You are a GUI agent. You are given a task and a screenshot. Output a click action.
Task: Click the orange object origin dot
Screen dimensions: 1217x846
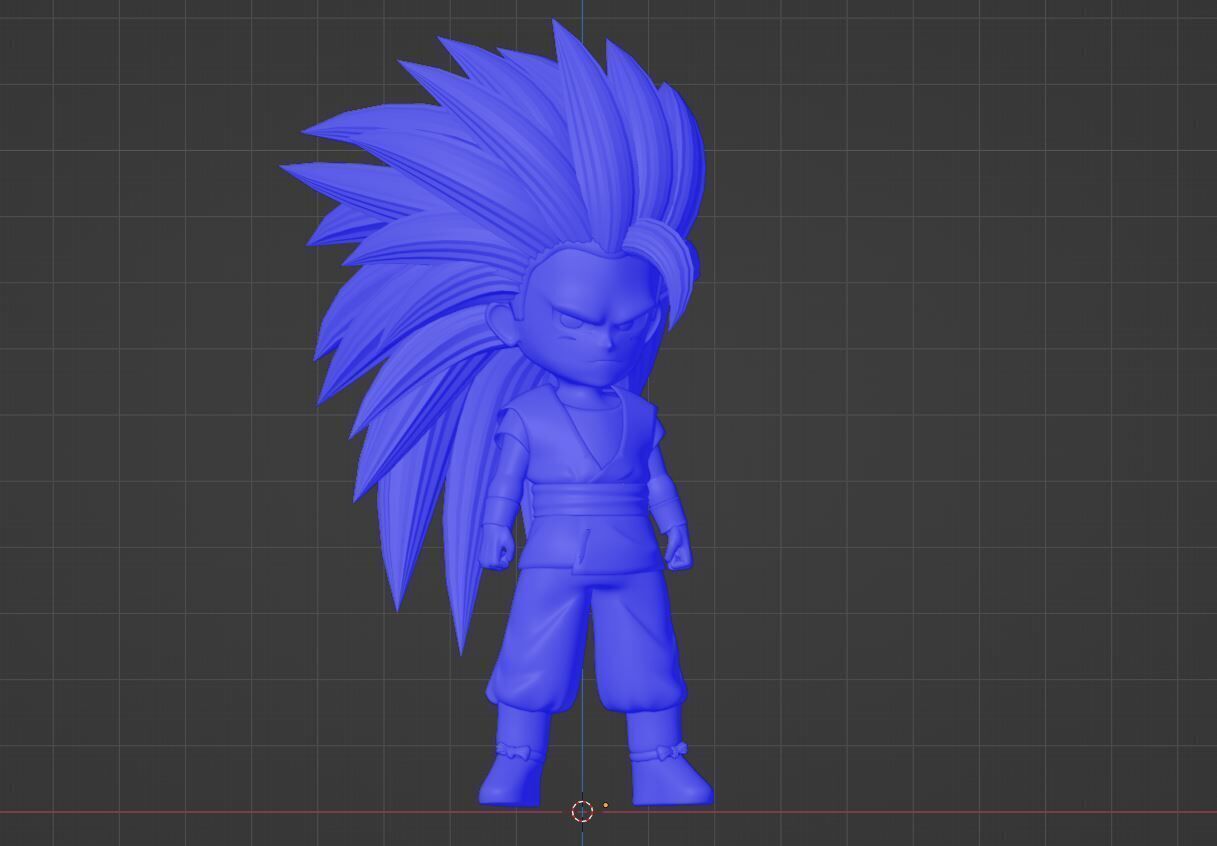tap(605, 805)
